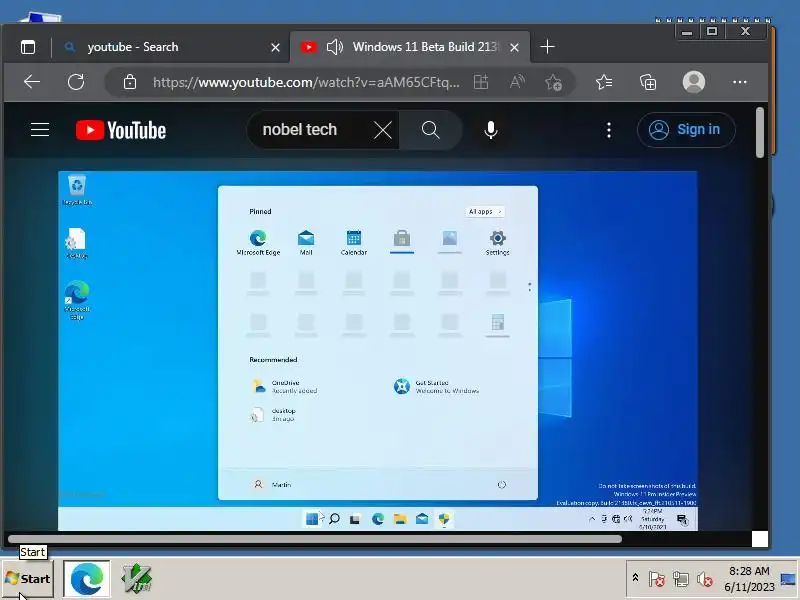Refresh the current page
800x600 pixels.
(x=76, y=82)
